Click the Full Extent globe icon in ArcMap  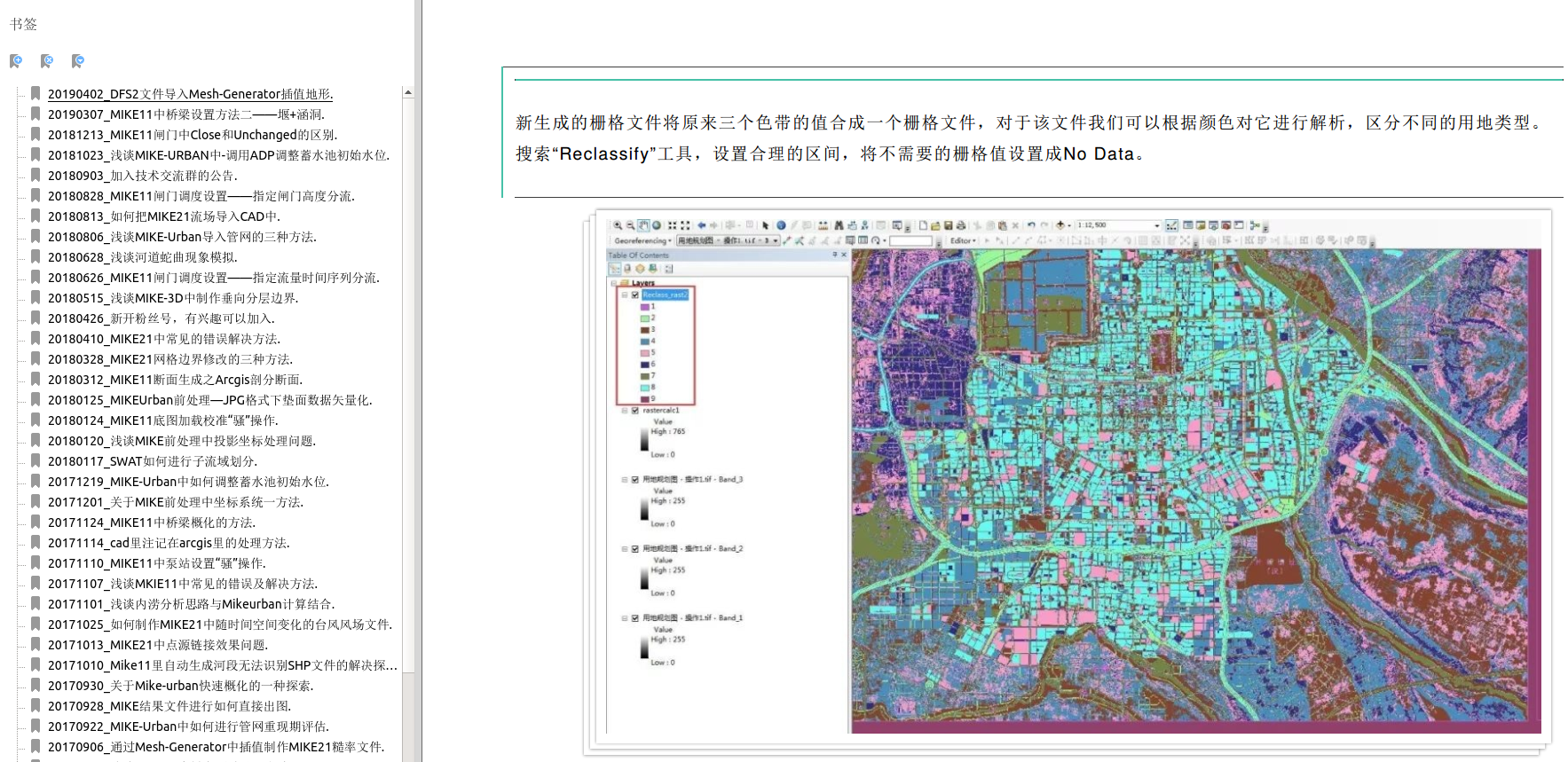pyautogui.click(x=657, y=225)
